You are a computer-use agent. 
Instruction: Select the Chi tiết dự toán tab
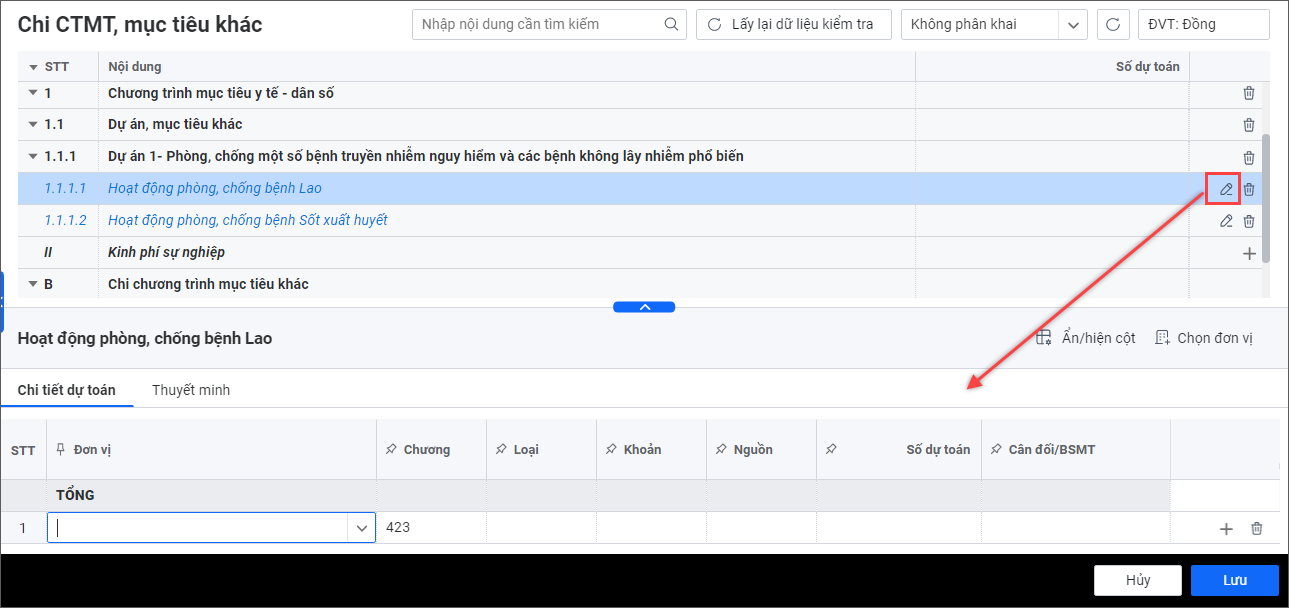(67, 390)
